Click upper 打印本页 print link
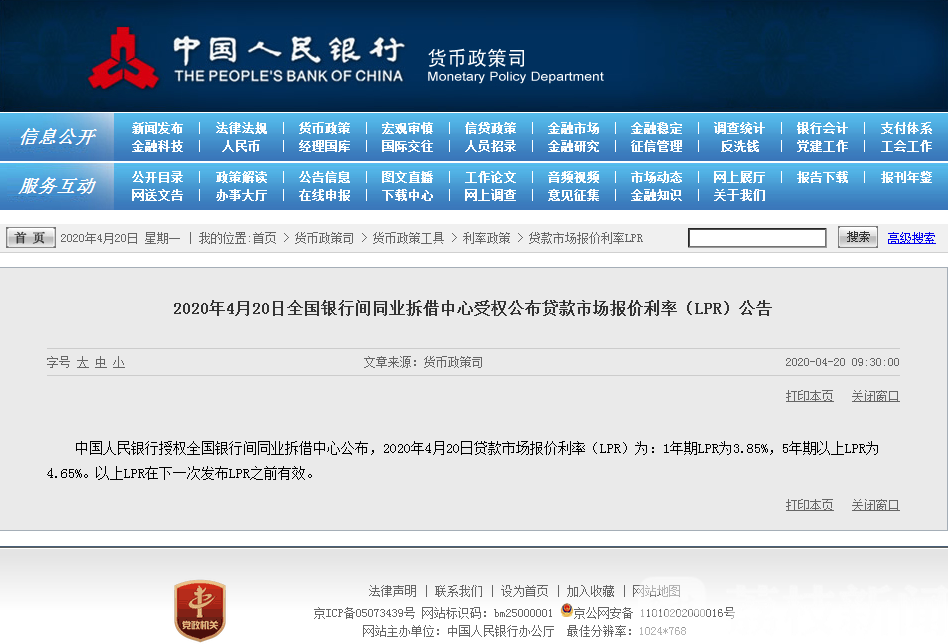Viewport: 951px width, 644px height. [x=809, y=396]
